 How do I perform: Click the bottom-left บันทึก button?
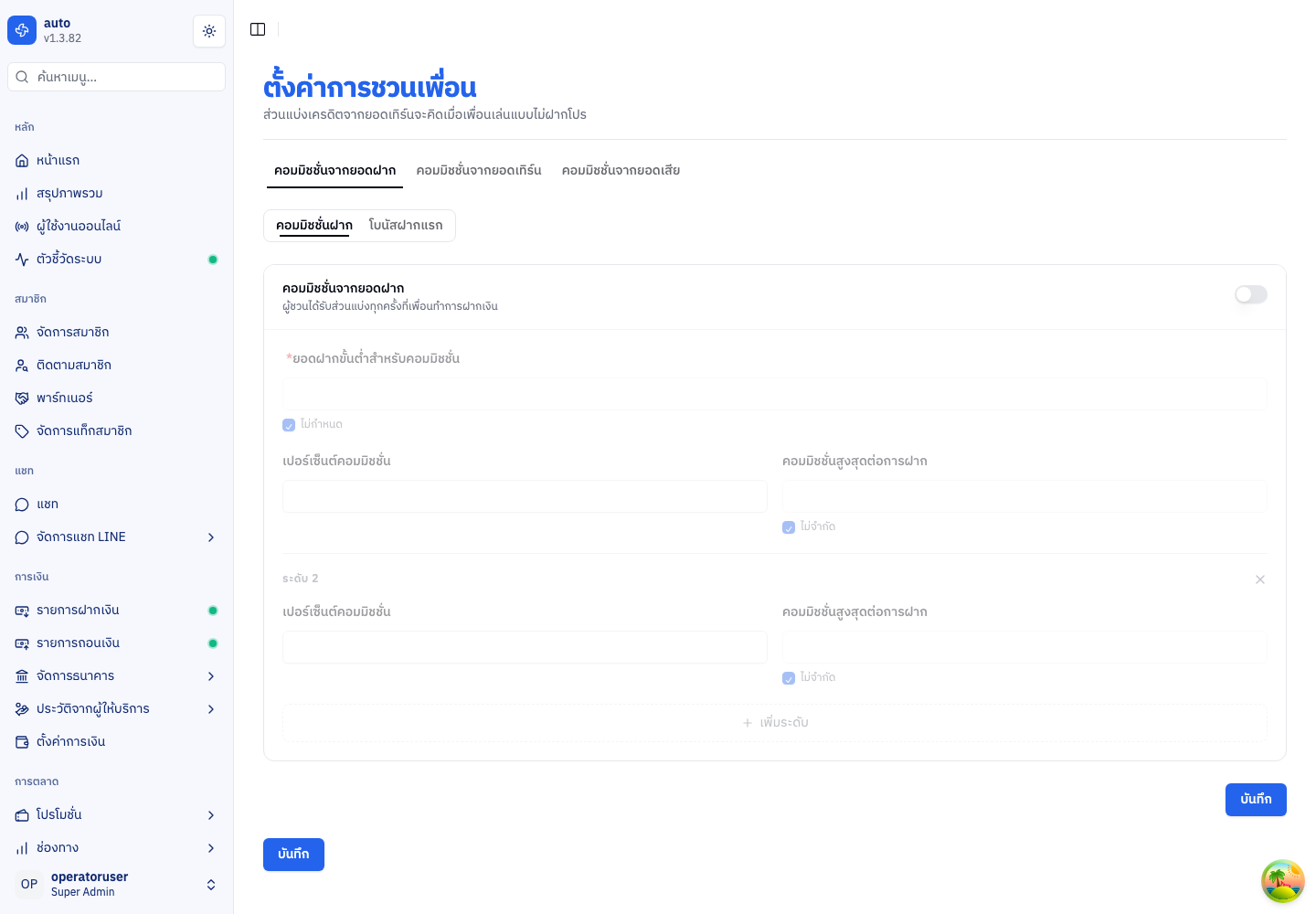[x=293, y=855]
